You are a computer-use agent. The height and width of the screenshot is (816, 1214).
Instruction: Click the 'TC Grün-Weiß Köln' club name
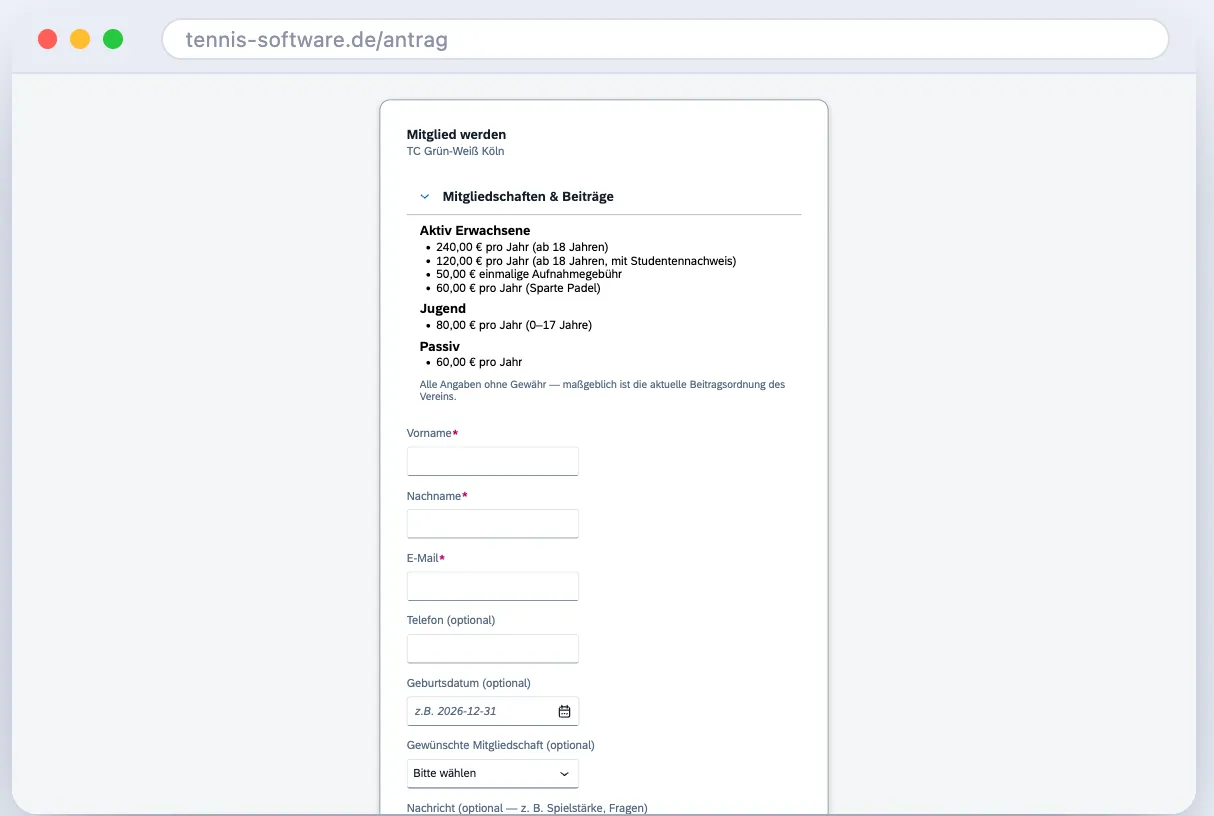pos(455,152)
